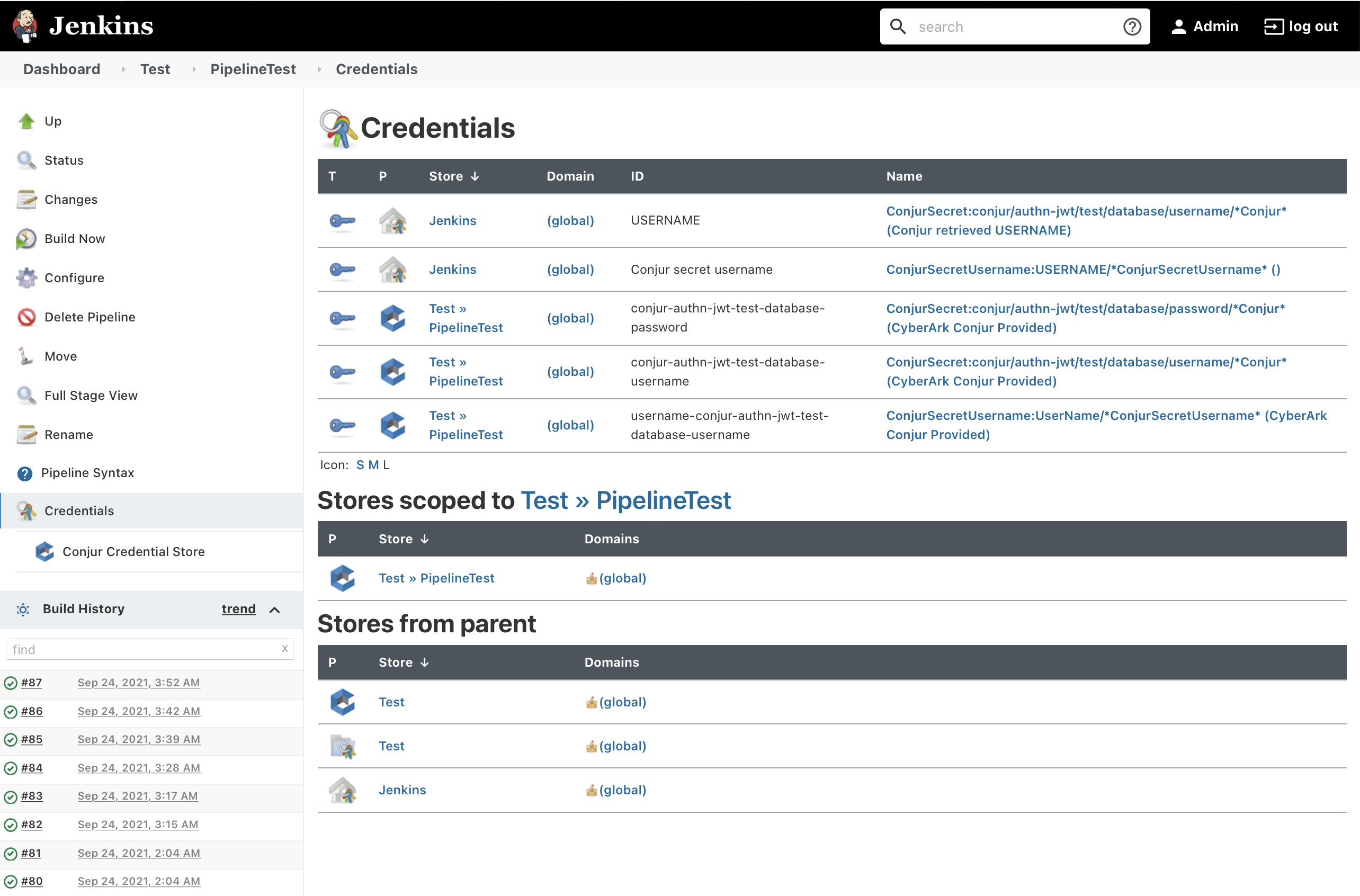
Task: Click inside the build history find field
Action: (x=143, y=649)
